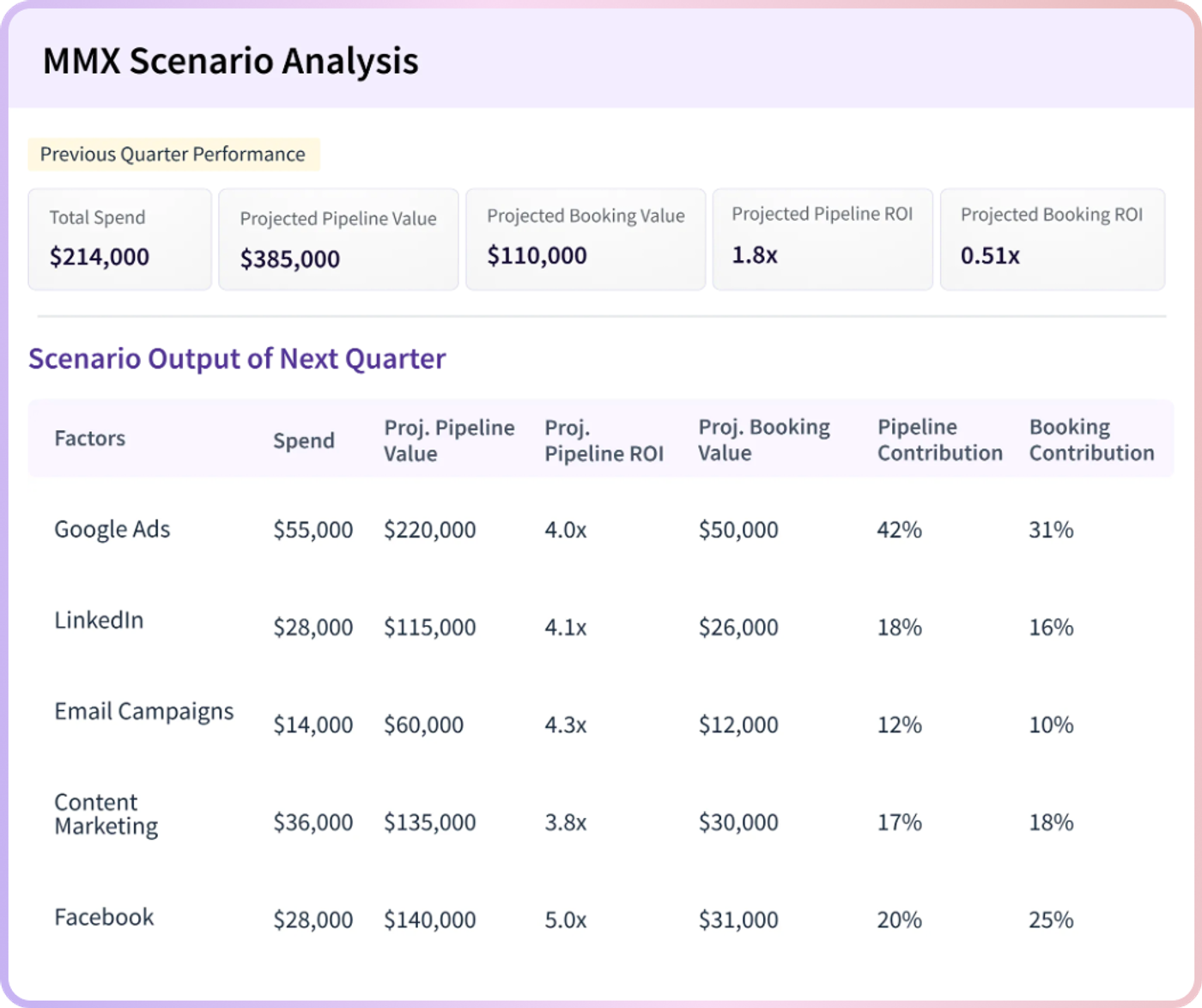Click LinkedIn pipeline value $115,000
Image resolution: width=1202 pixels, height=1008 pixels.
tap(430, 628)
